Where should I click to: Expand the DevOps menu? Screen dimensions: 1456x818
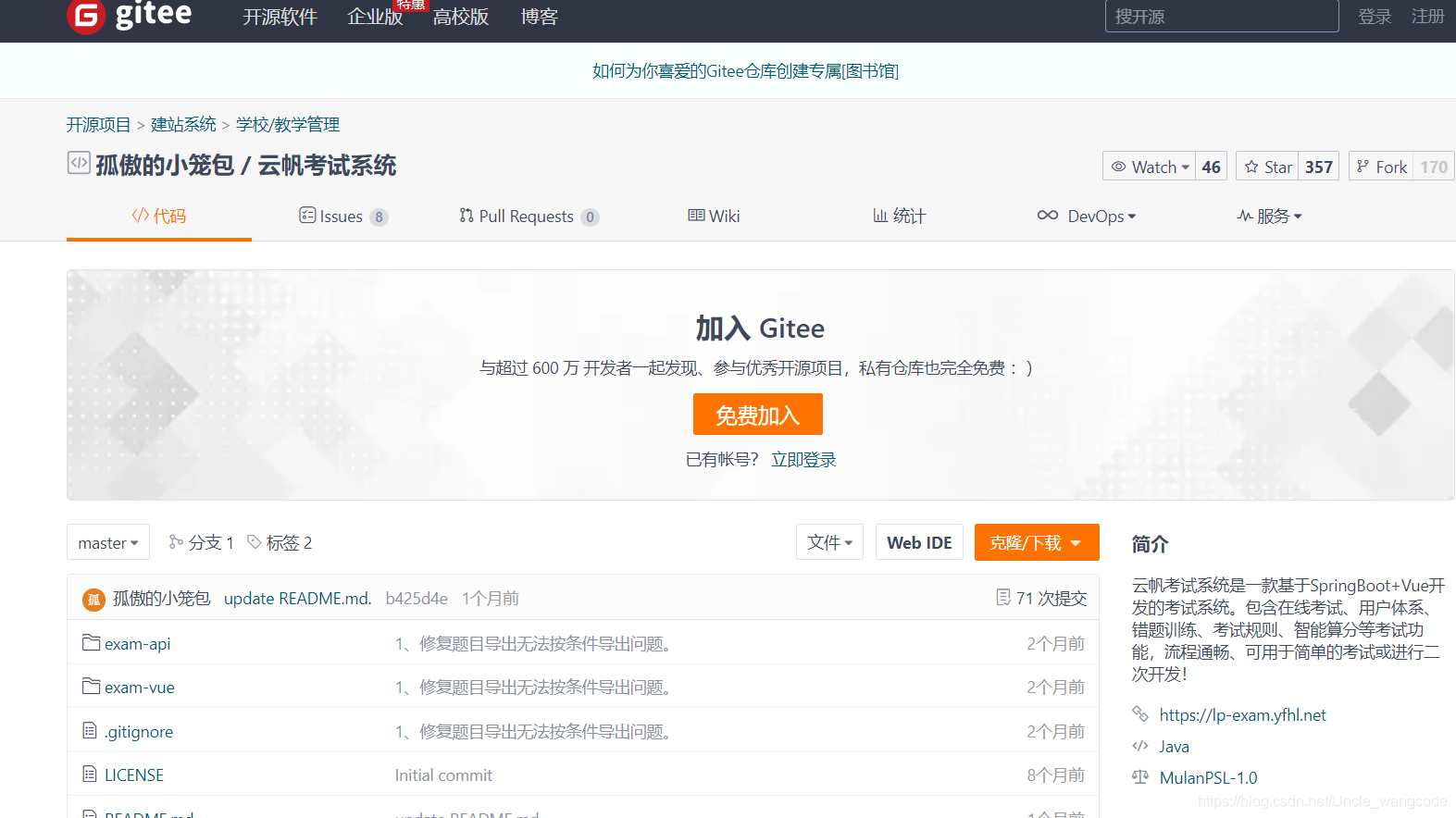(x=1087, y=216)
